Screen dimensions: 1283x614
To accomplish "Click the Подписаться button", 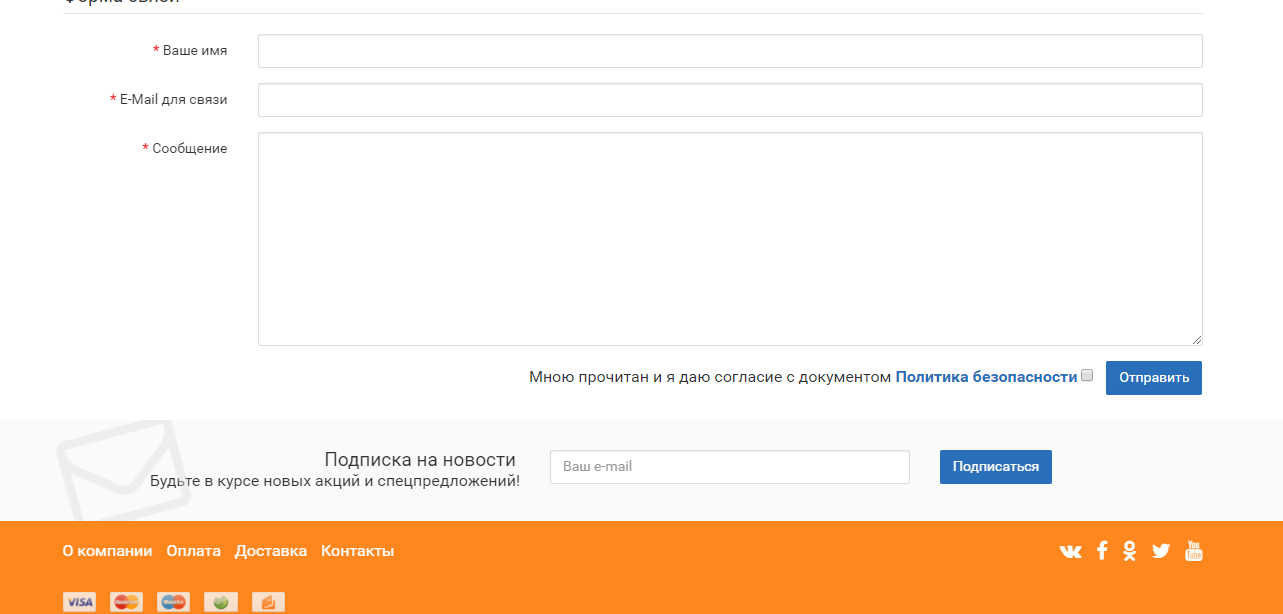I will coord(996,467).
